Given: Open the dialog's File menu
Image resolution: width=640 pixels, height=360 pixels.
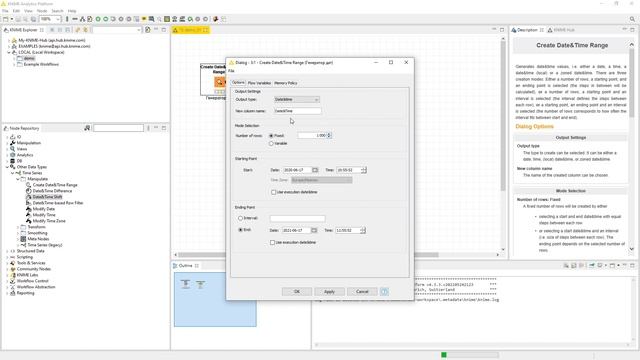Looking at the screenshot, I should pyautogui.click(x=231, y=71).
